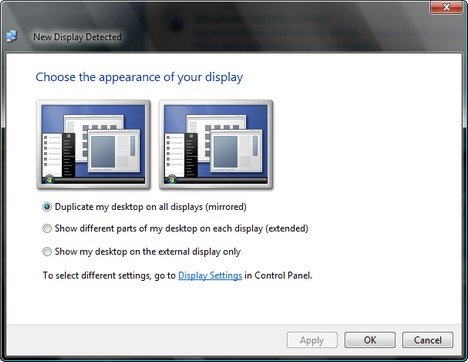Dismiss the dialog with Cancel

click(428, 340)
